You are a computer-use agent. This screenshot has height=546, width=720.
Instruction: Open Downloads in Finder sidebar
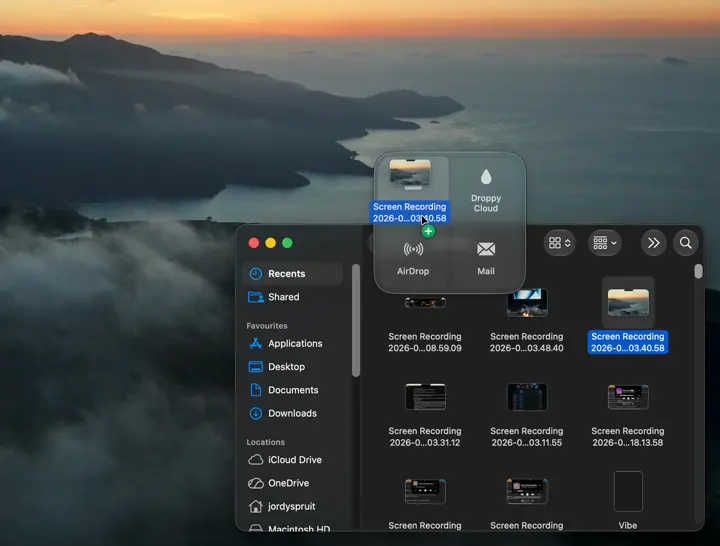click(x=292, y=413)
